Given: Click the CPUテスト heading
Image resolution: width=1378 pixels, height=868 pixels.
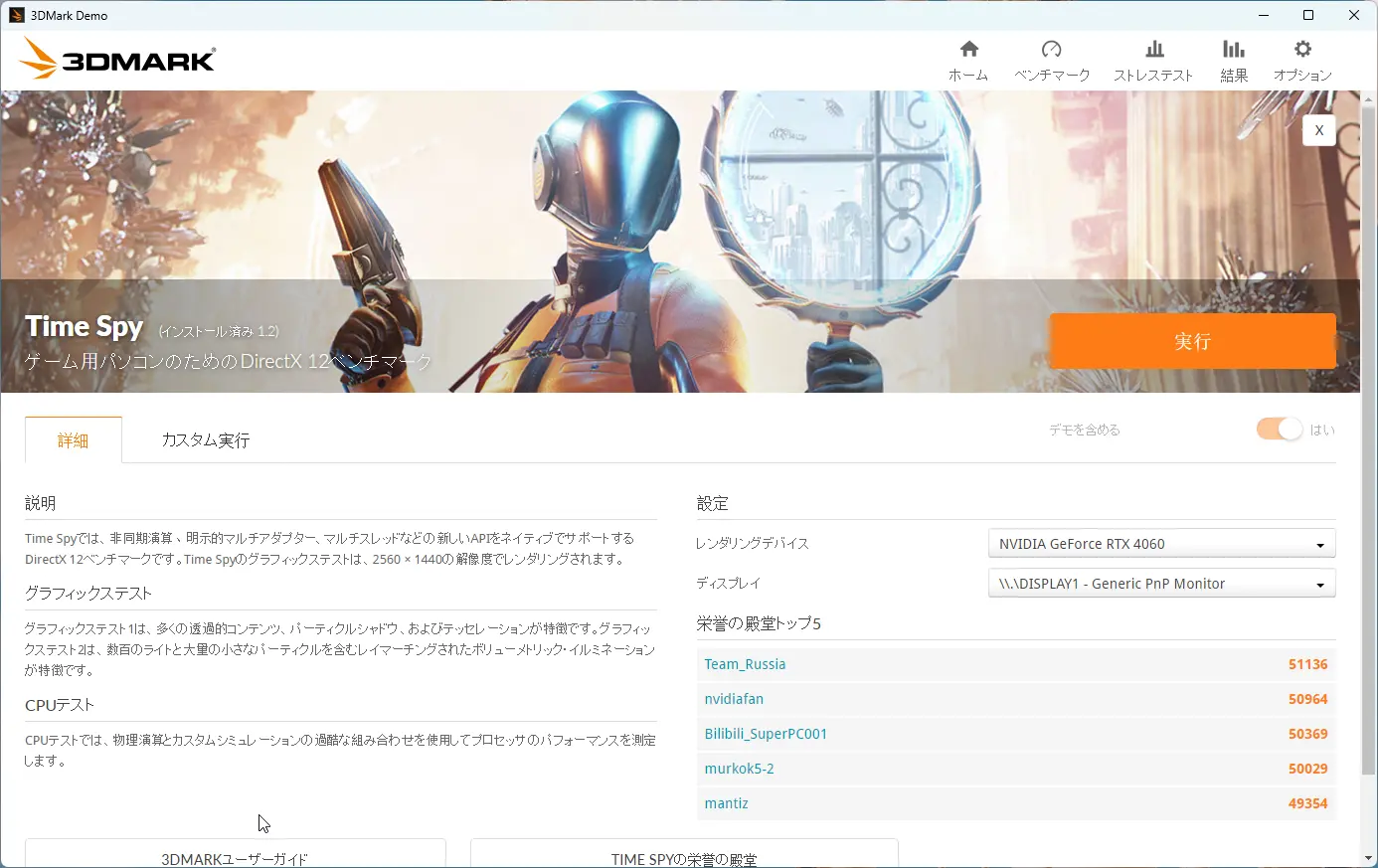Looking at the screenshot, I should 60,705.
